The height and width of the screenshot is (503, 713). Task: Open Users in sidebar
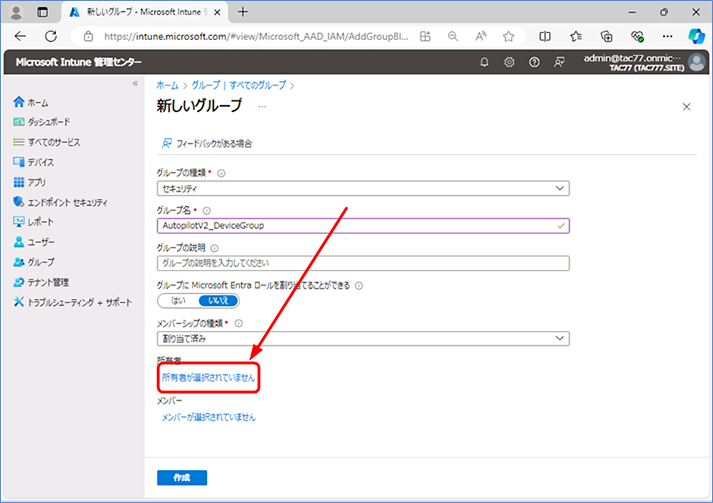(34, 242)
